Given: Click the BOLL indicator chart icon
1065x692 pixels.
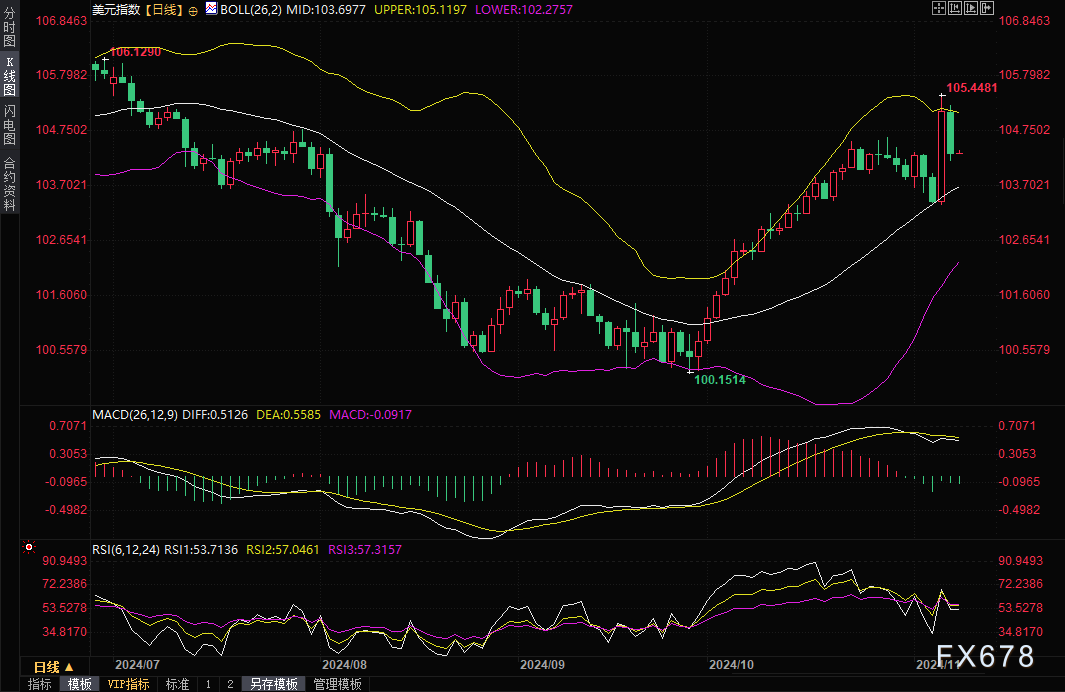Looking at the screenshot, I should click(x=210, y=9).
